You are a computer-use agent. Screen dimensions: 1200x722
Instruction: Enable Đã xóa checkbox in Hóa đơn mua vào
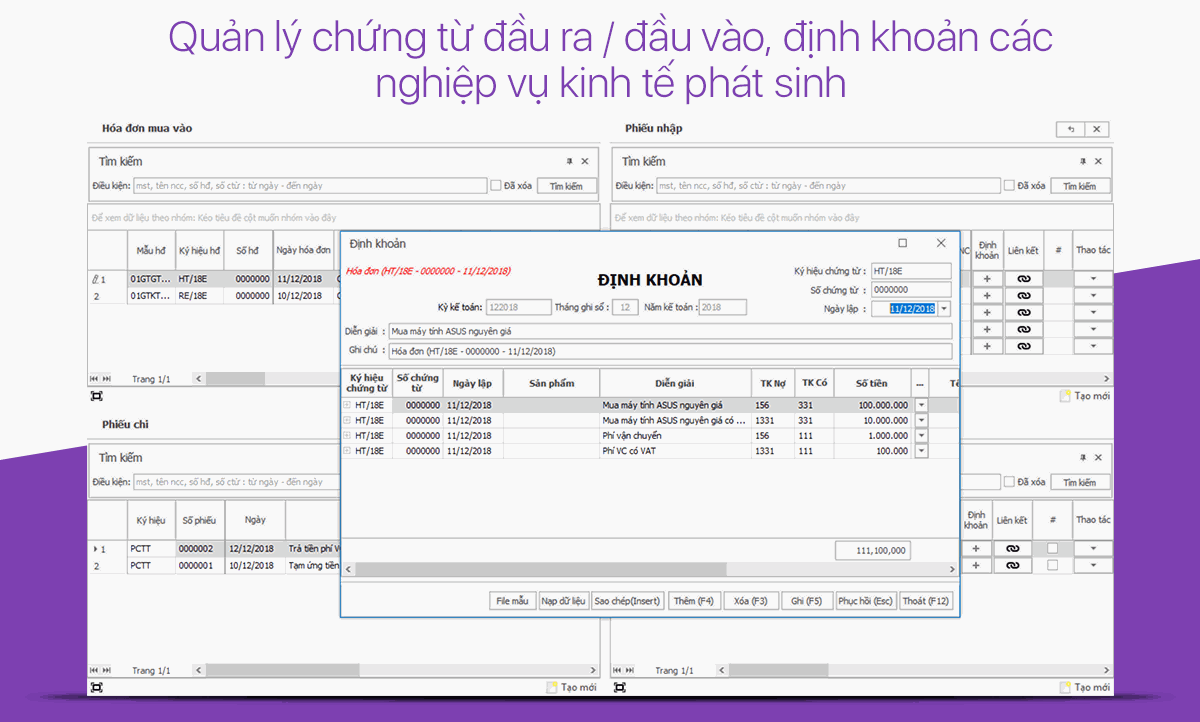pyautogui.click(x=495, y=186)
